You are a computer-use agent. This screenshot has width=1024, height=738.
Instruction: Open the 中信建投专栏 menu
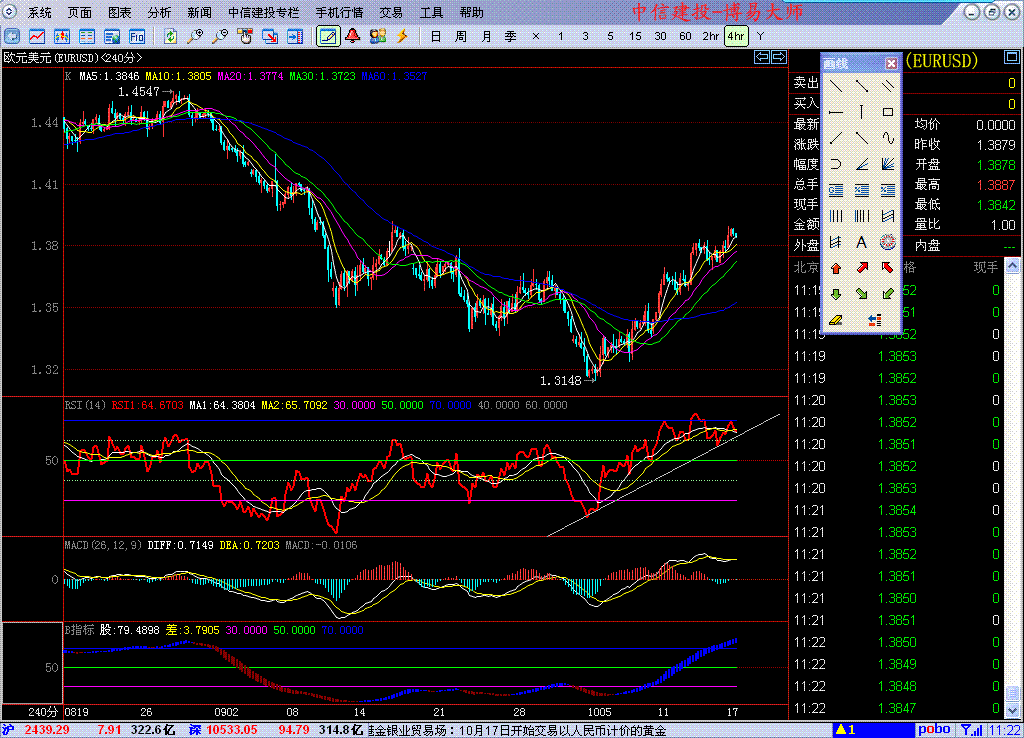(x=263, y=13)
